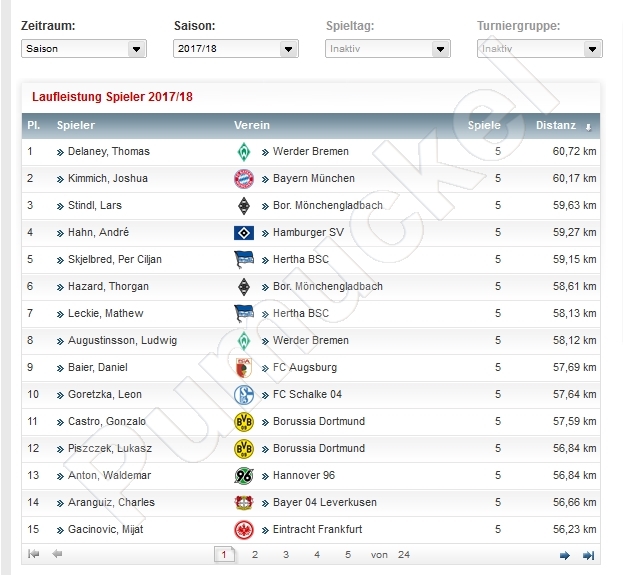Click the Werder Bremen crest beside Delaney
623x575 pixels.
pyautogui.click(x=244, y=152)
